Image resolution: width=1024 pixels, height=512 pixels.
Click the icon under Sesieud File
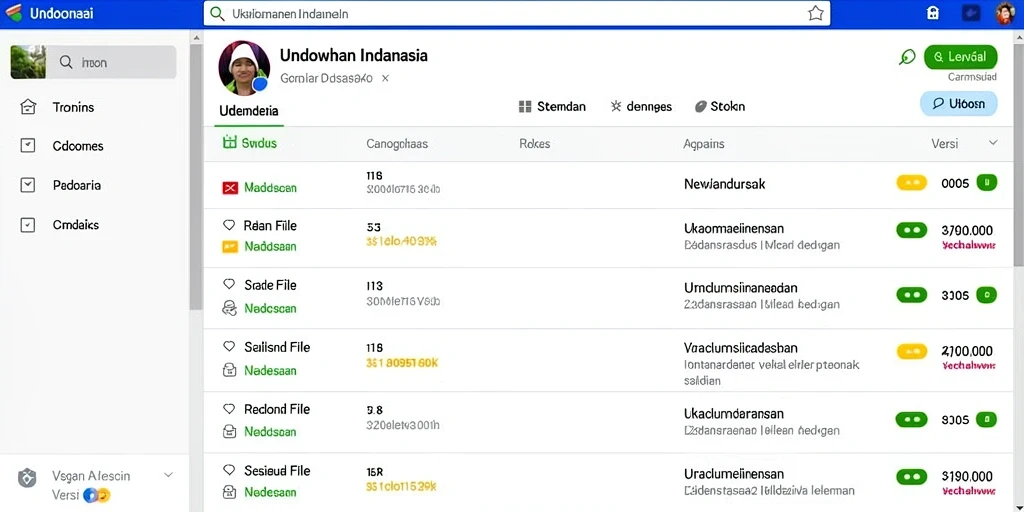[x=229, y=492]
